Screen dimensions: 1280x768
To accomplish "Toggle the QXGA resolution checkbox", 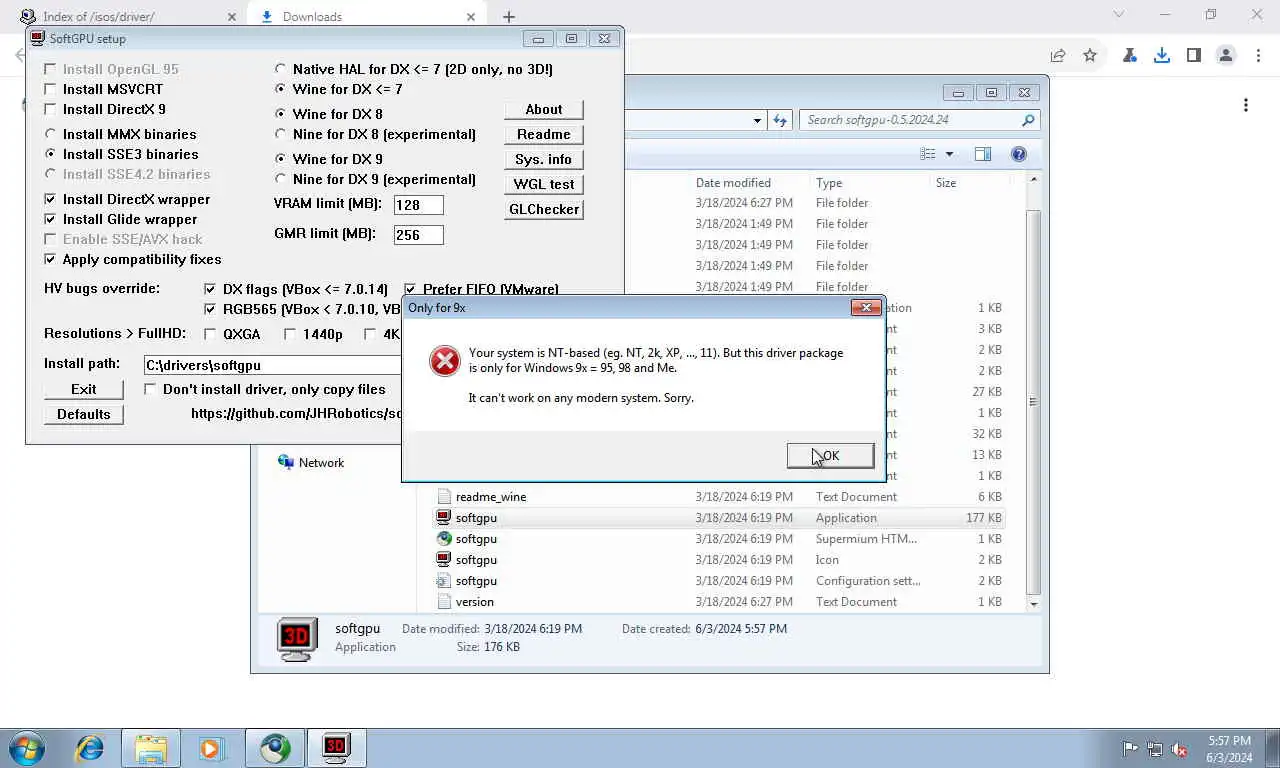I will pos(210,334).
